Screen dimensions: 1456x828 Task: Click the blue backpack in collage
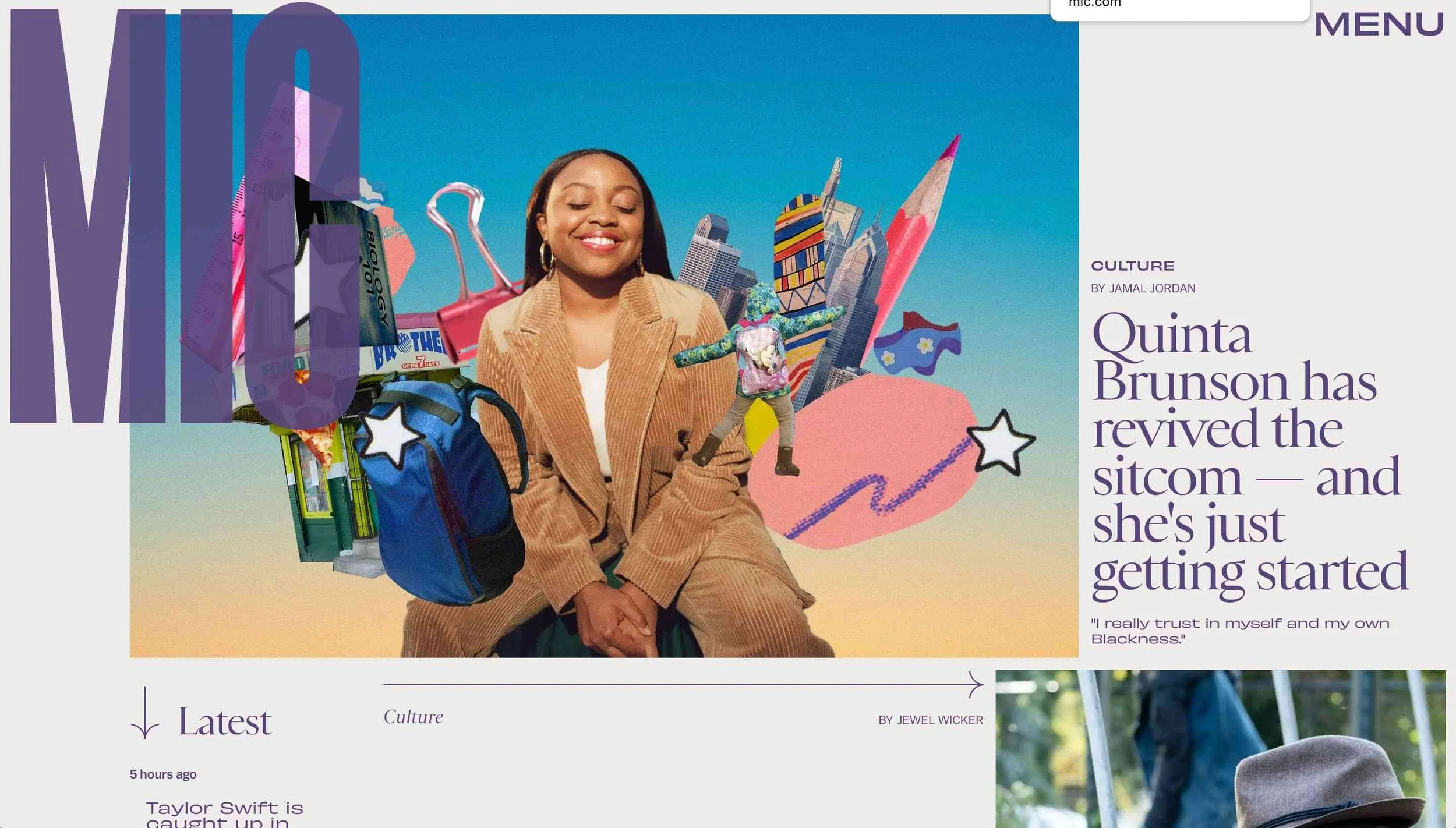[x=440, y=489]
